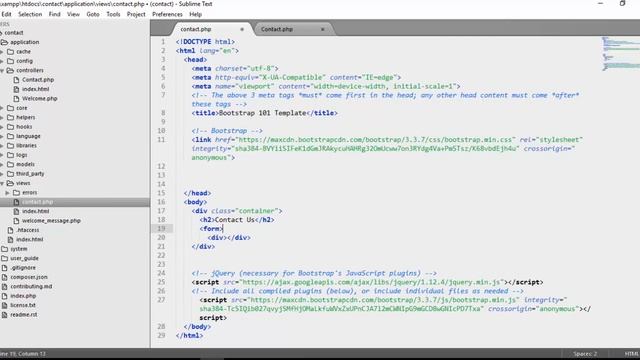
Task: Close the unsaved contact.php tab
Action: 242,29
